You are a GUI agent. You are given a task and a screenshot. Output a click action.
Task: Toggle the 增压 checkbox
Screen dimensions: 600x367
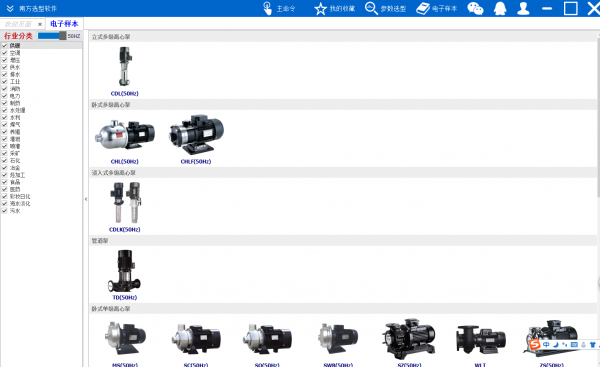pos(5,60)
